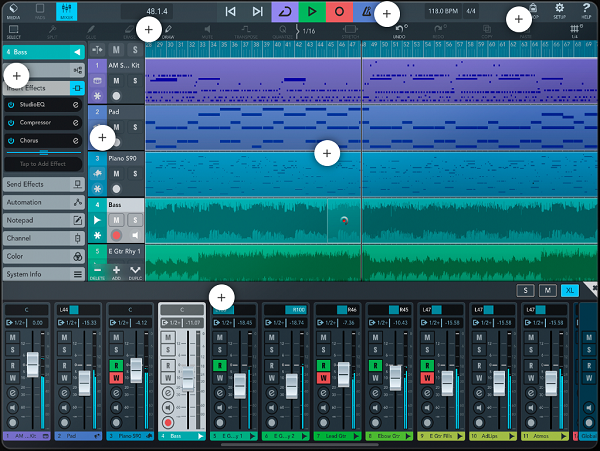Delete the selected track with DELETE
Viewport: 600px width, 451px height.
click(x=96, y=272)
